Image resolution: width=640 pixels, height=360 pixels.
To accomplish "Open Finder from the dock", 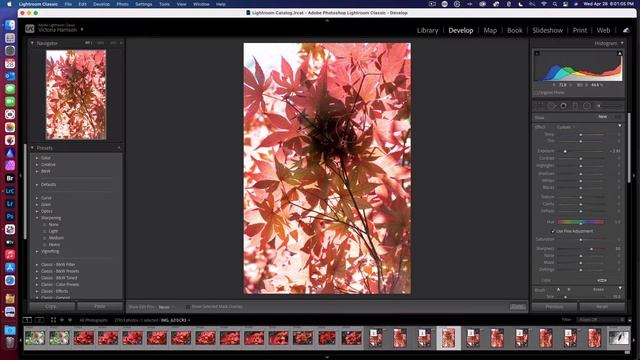I will tap(10, 25).
